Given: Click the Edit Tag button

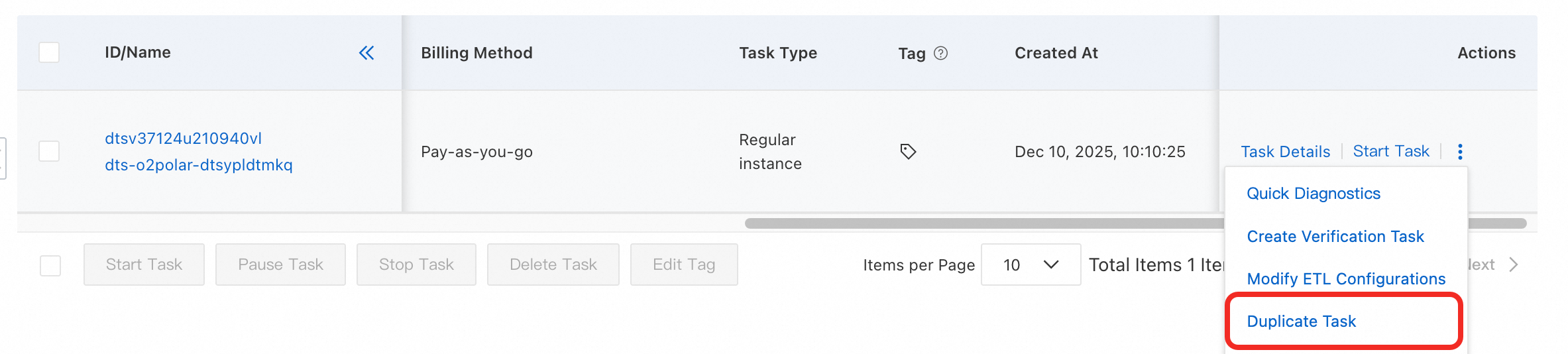Looking at the screenshot, I should (x=684, y=265).
